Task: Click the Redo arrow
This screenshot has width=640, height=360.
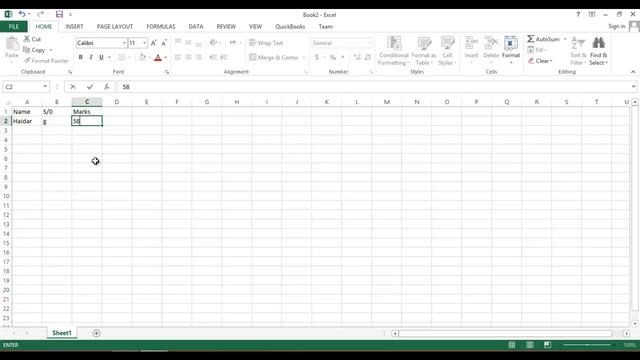Action: pos(40,14)
